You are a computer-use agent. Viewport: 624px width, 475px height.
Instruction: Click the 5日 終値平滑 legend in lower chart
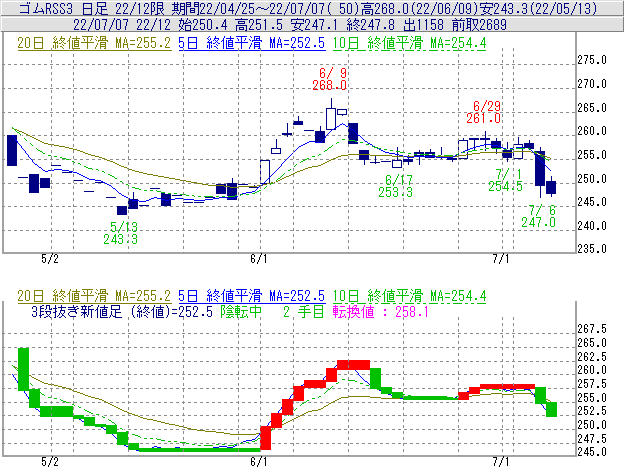coord(252,296)
